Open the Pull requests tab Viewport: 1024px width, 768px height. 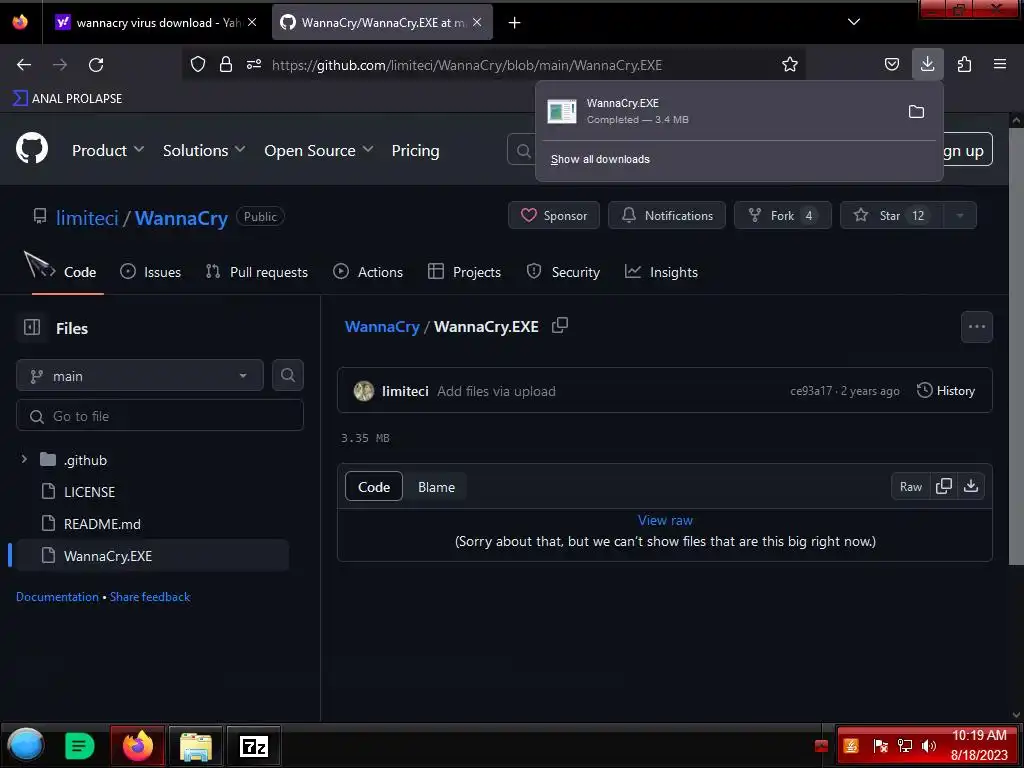[257, 272]
